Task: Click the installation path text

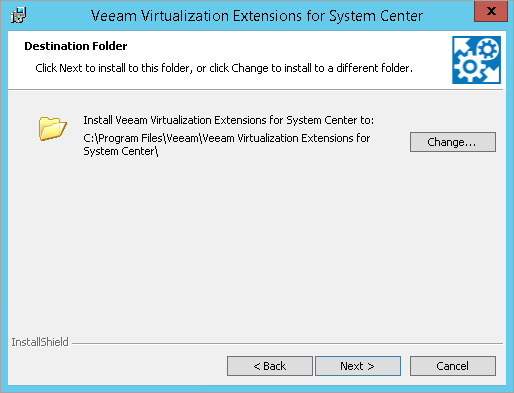Action: [227, 145]
